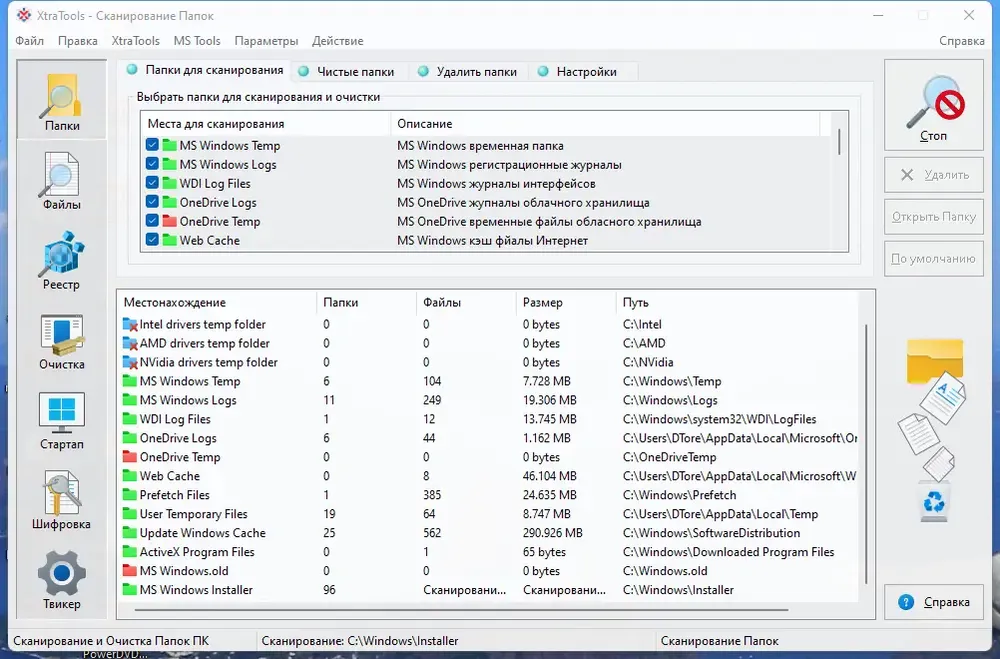Click red folder icon of MS Windows.old

tap(130, 570)
